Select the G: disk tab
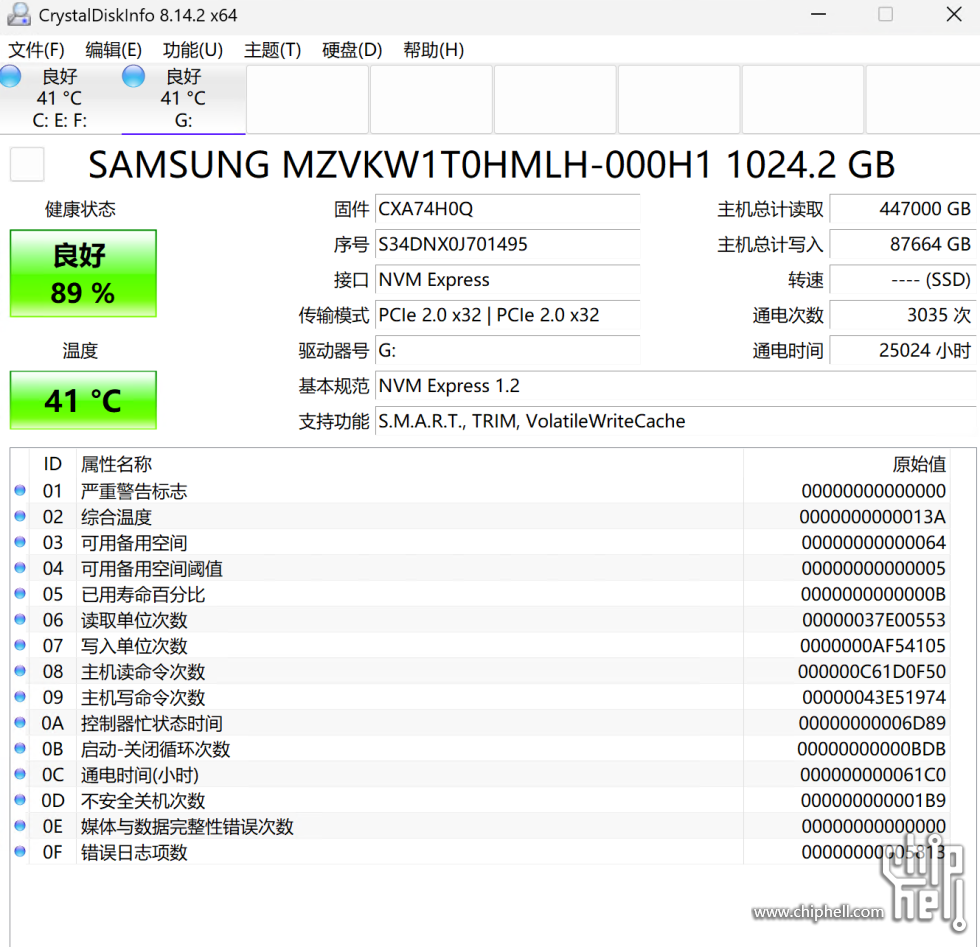980x947 pixels. click(184, 99)
